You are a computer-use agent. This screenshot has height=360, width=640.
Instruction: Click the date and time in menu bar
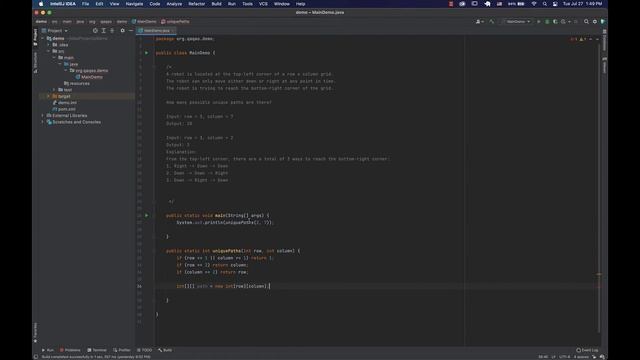[582, 4]
